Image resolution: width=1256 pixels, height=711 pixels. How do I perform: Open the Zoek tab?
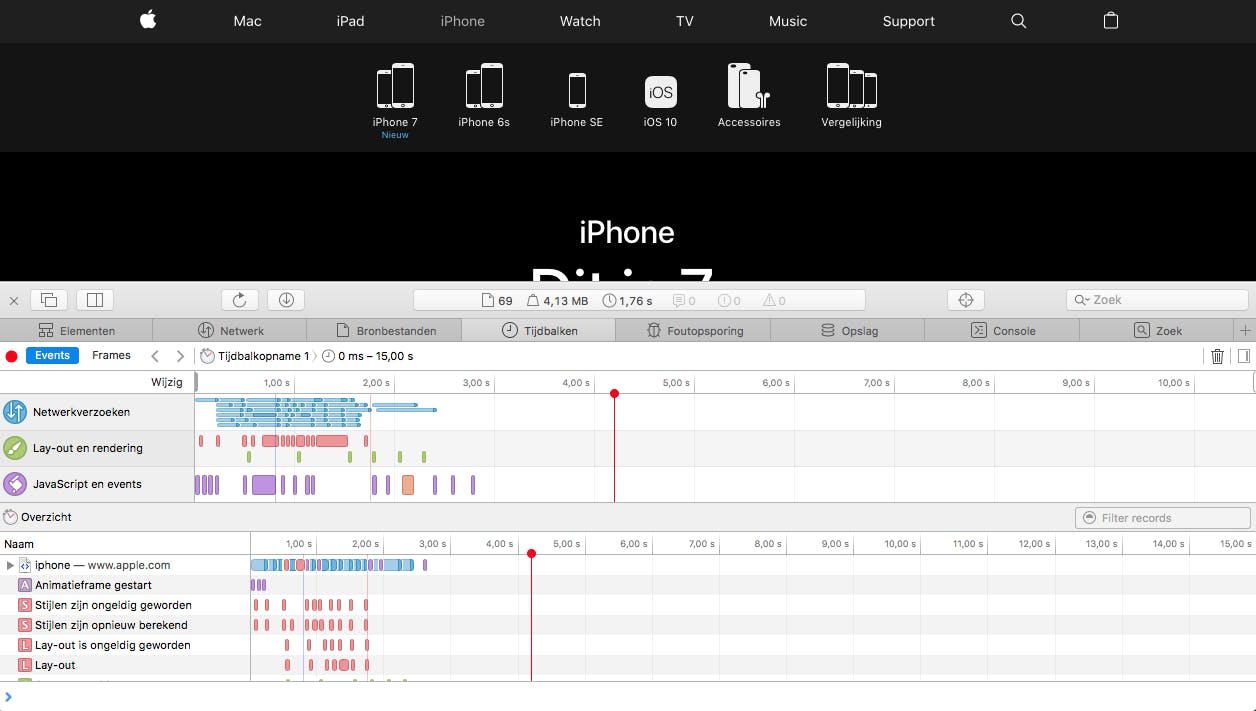(x=1157, y=330)
